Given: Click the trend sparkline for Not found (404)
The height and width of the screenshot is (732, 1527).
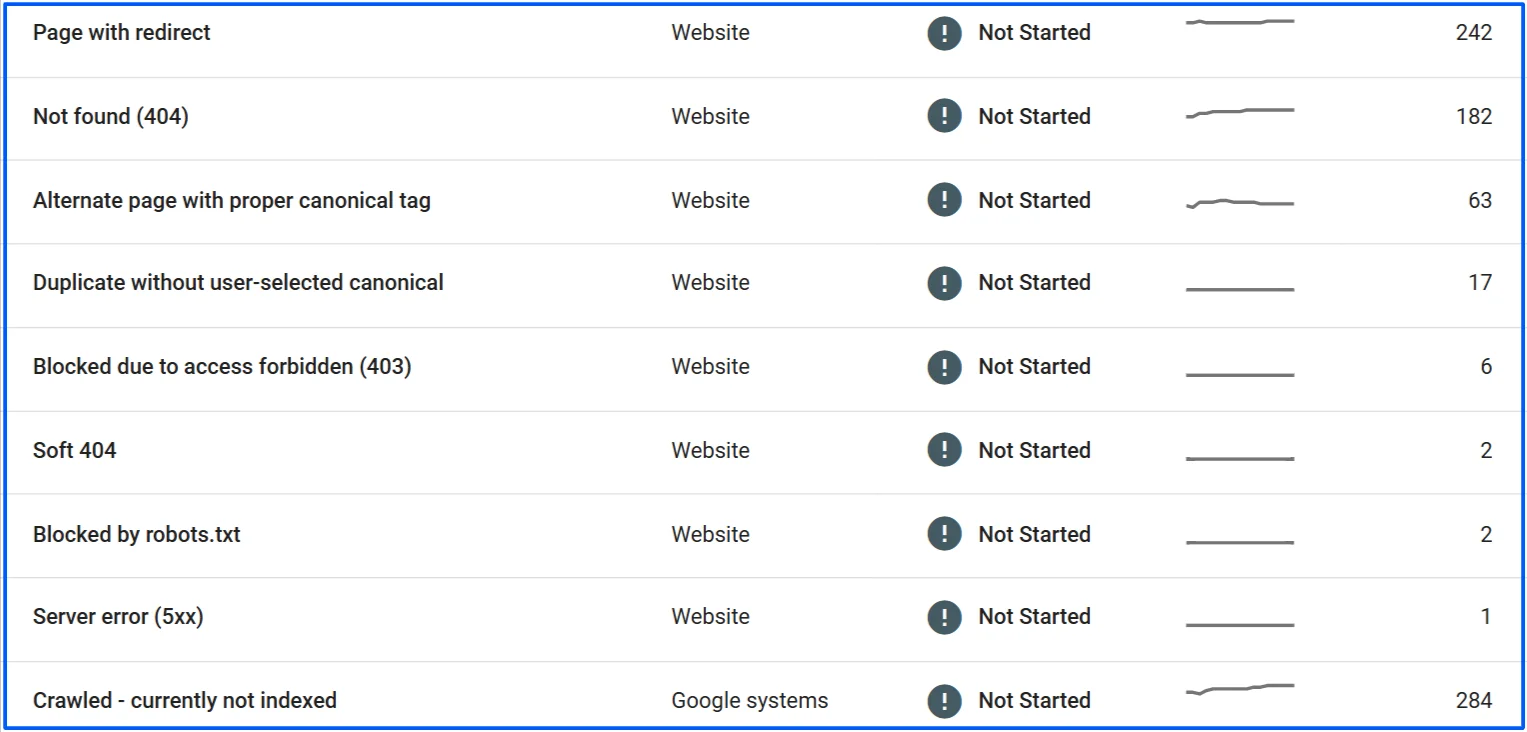Looking at the screenshot, I should 1240,112.
